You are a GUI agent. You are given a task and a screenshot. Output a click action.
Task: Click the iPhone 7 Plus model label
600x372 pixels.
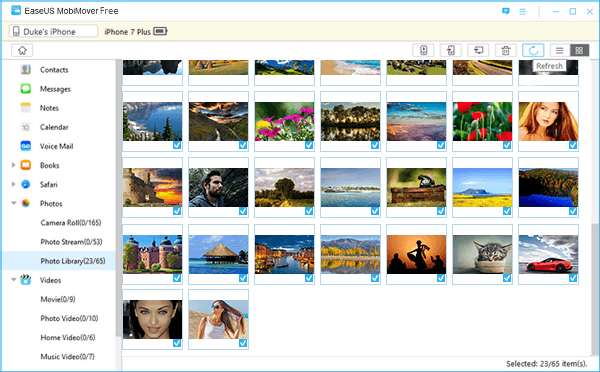(x=127, y=32)
